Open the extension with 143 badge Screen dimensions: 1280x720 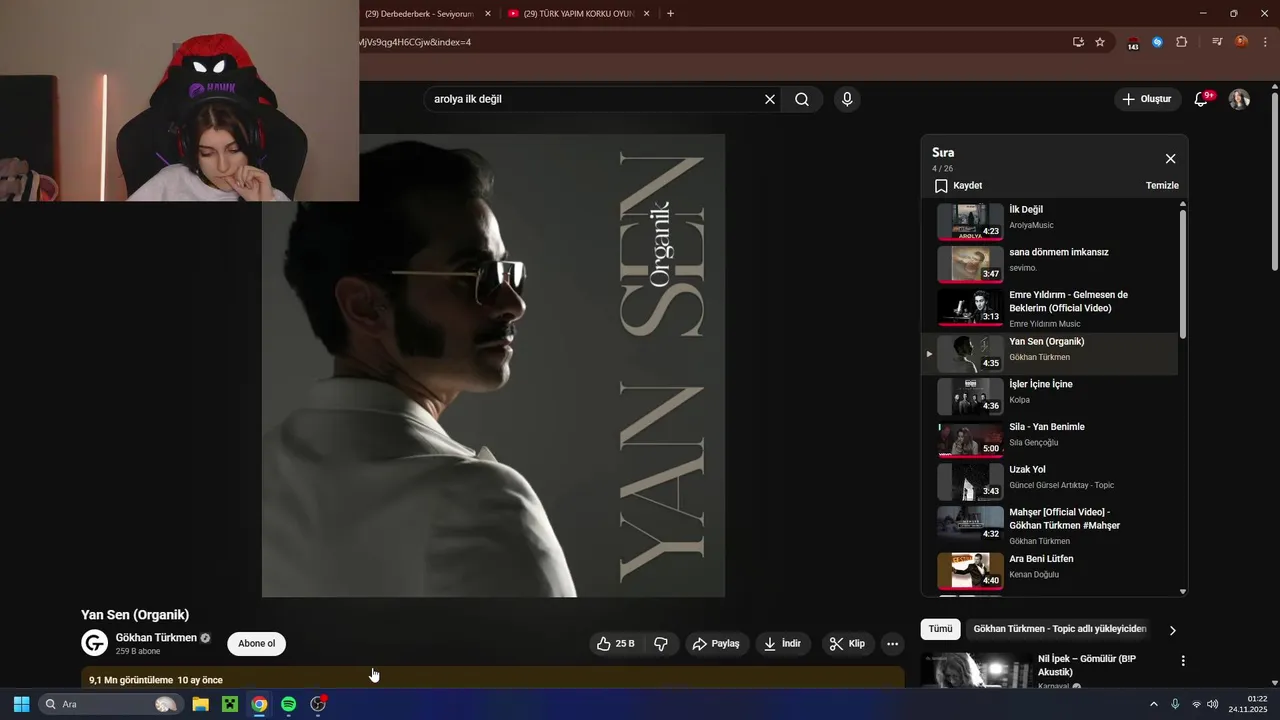(1133, 43)
